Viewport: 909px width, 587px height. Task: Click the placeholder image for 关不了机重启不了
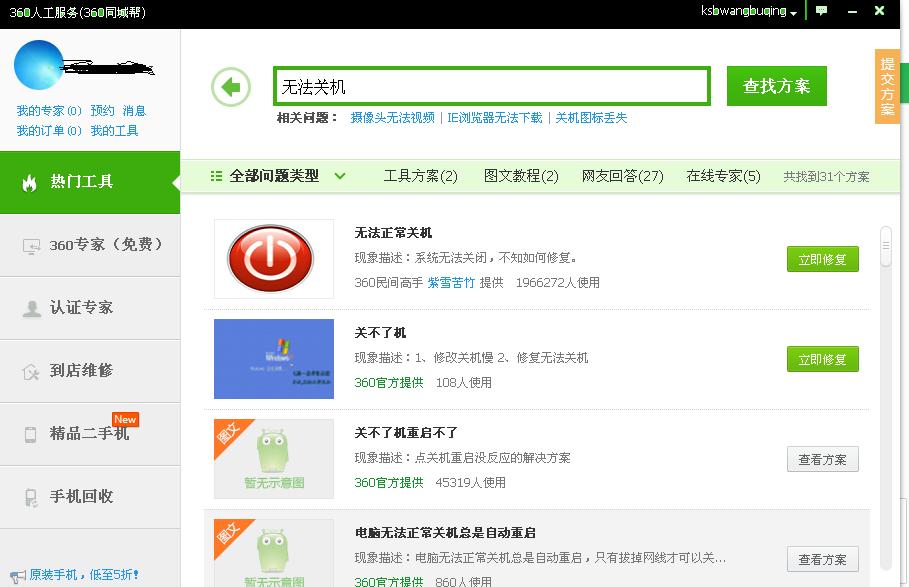[x=274, y=458]
